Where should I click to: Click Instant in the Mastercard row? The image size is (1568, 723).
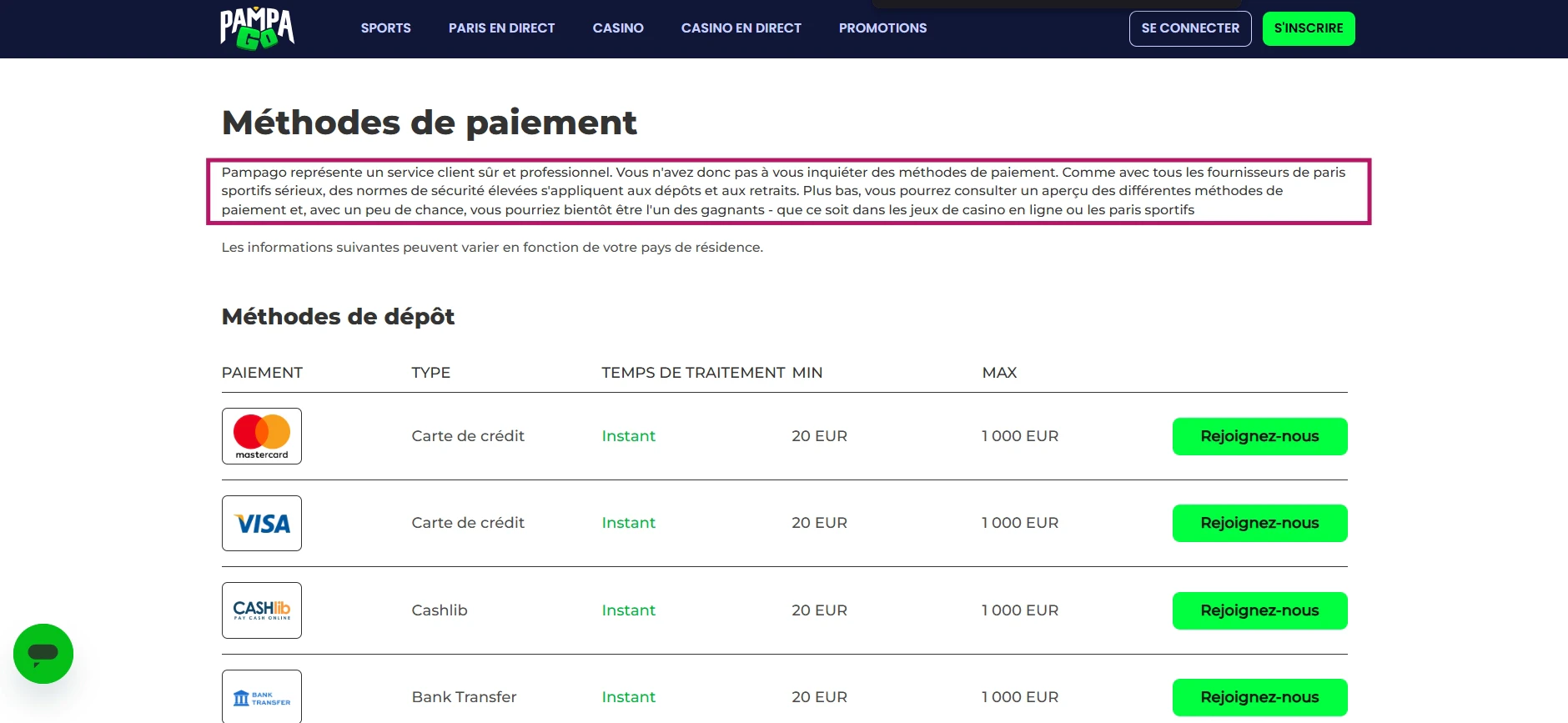tap(629, 436)
